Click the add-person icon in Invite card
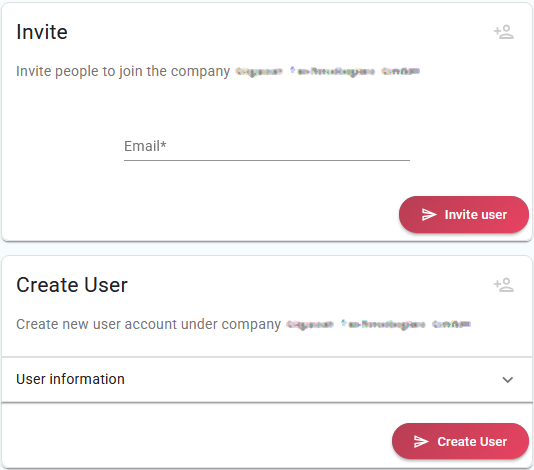 click(x=504, y=32)
